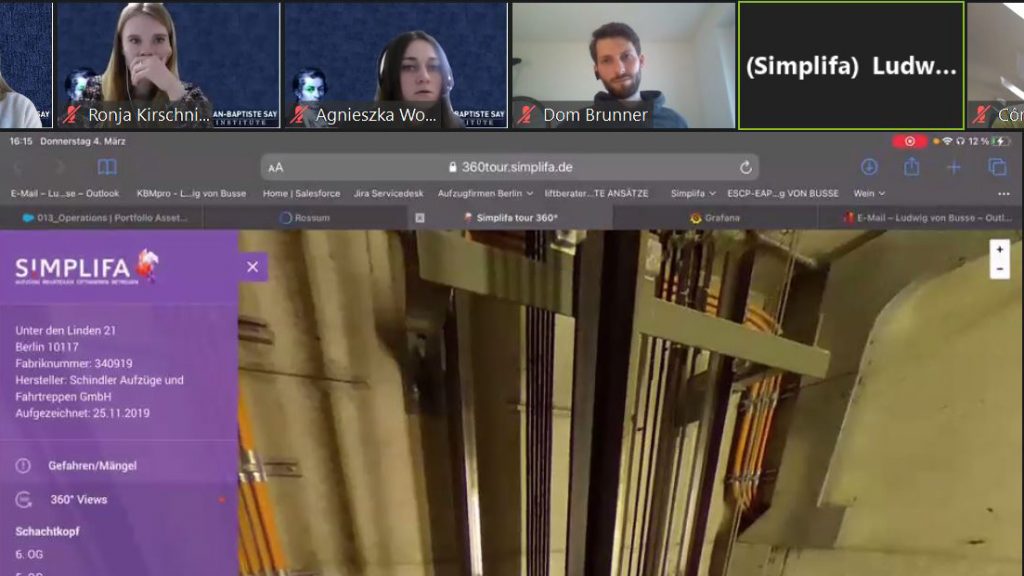
Task: Click the Gefahren/Mängel warning icon
Action: pos(23,466)
